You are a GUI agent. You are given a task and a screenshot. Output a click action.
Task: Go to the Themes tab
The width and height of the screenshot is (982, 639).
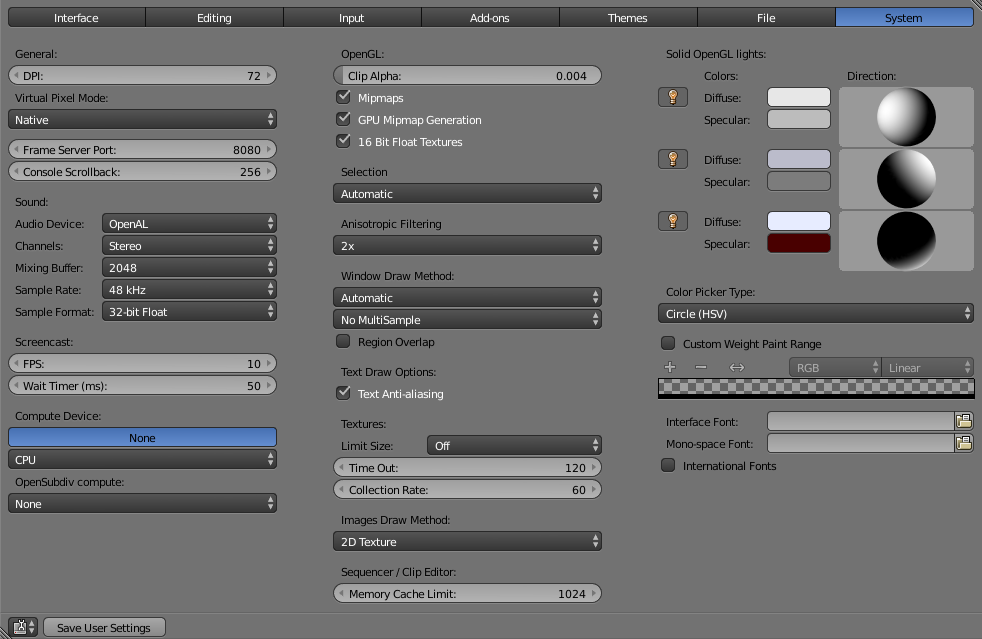628,18
